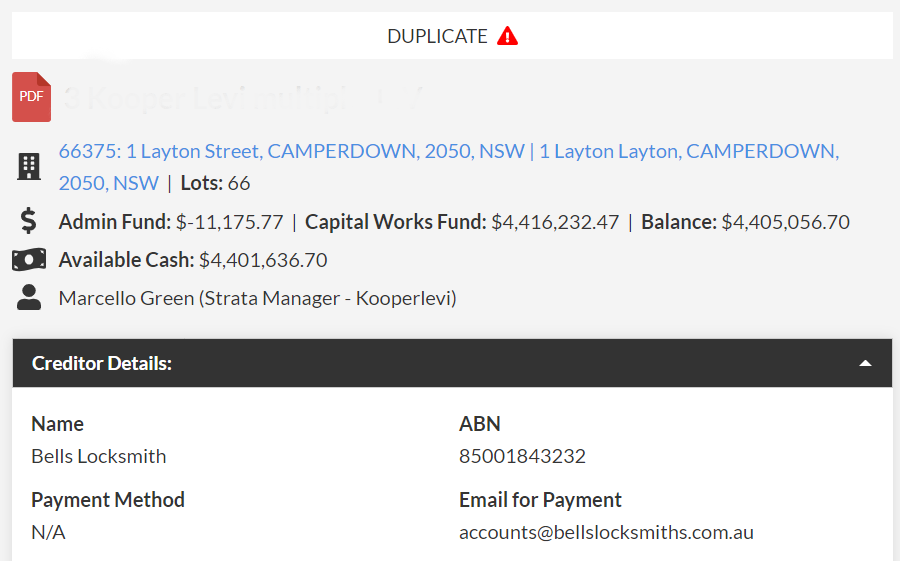Click the dollar sign fund icon
Viewport: 900px width, 561px height.
30,222
